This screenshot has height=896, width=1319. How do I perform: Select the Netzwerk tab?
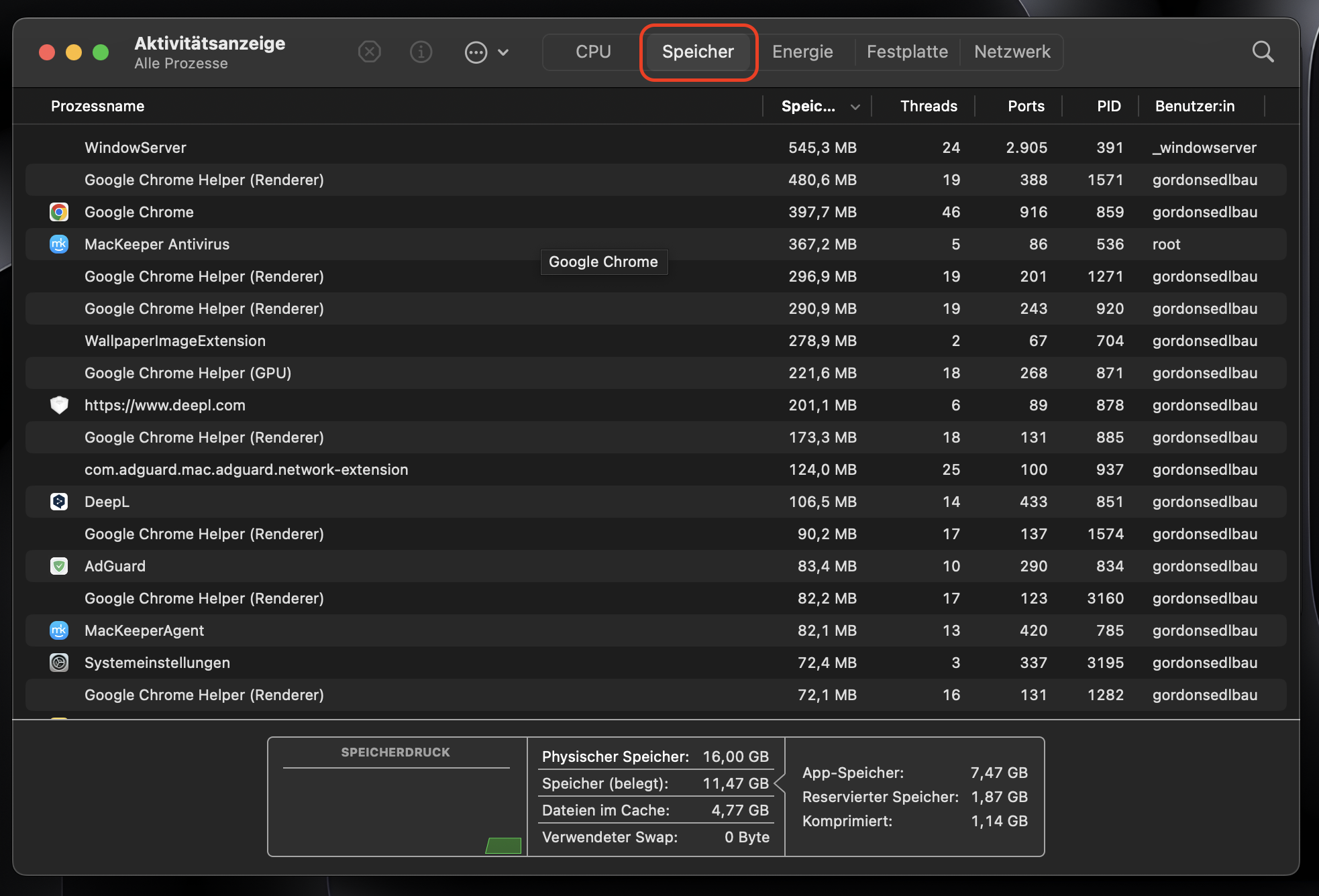pyautogui.click(x=1012, y=52)
